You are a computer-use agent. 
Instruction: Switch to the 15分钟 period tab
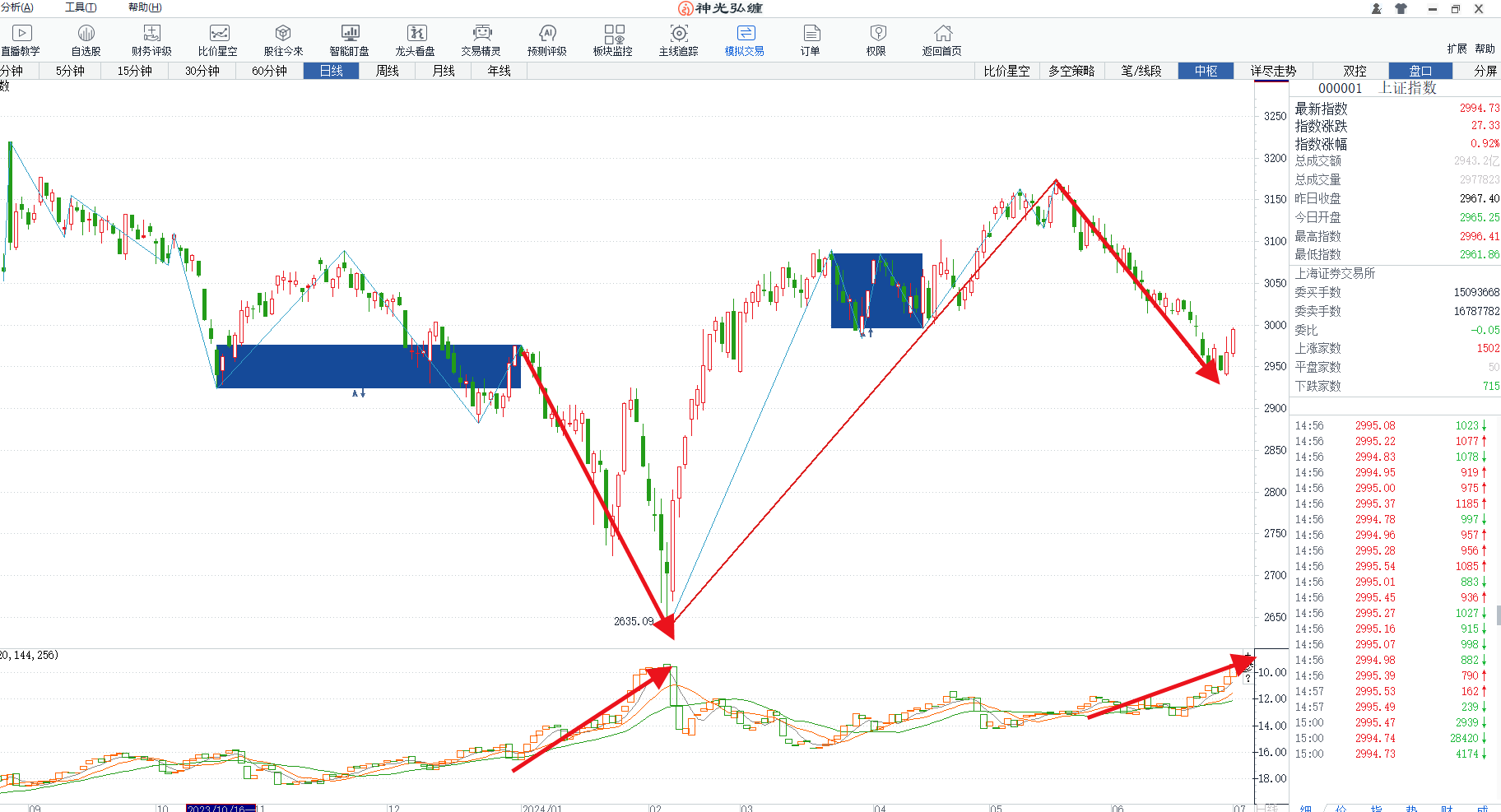[134, 71]
